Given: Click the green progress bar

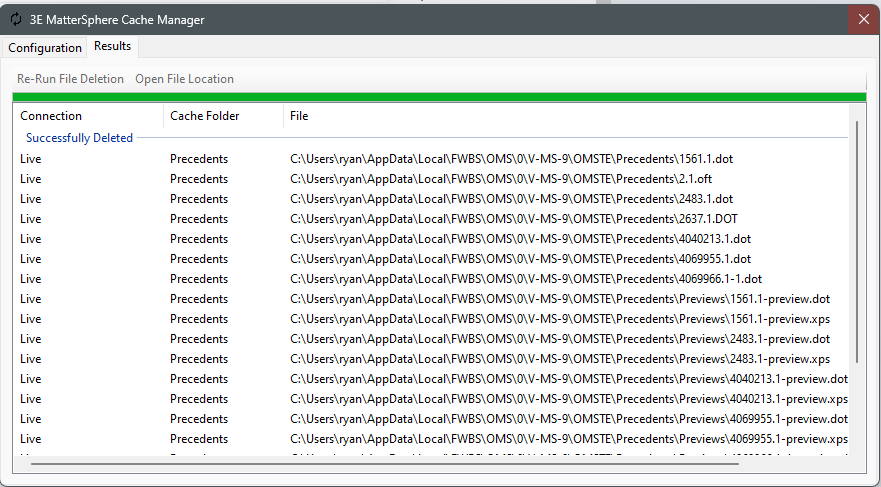Looking at the screenshot, I should pos(439,97).
